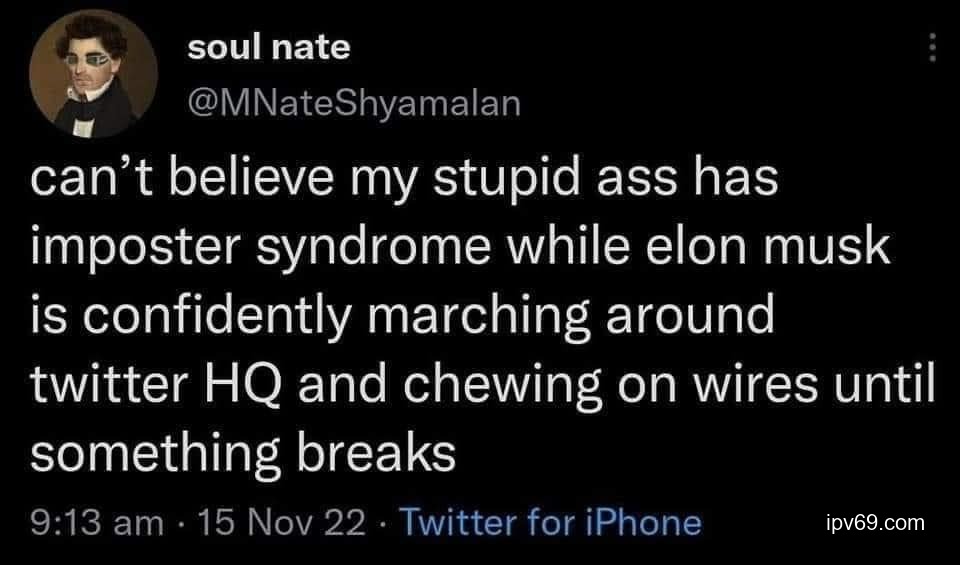Open the three-dot more options menu

coord(932,47)
